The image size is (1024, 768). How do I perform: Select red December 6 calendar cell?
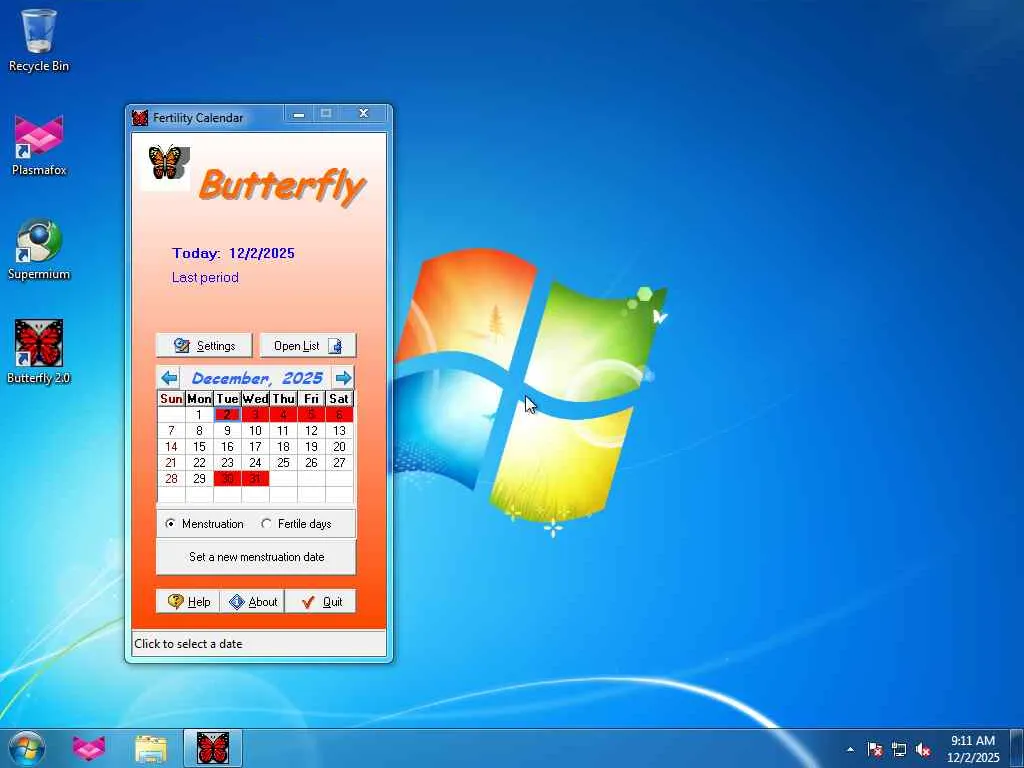[x=340, y=415]
